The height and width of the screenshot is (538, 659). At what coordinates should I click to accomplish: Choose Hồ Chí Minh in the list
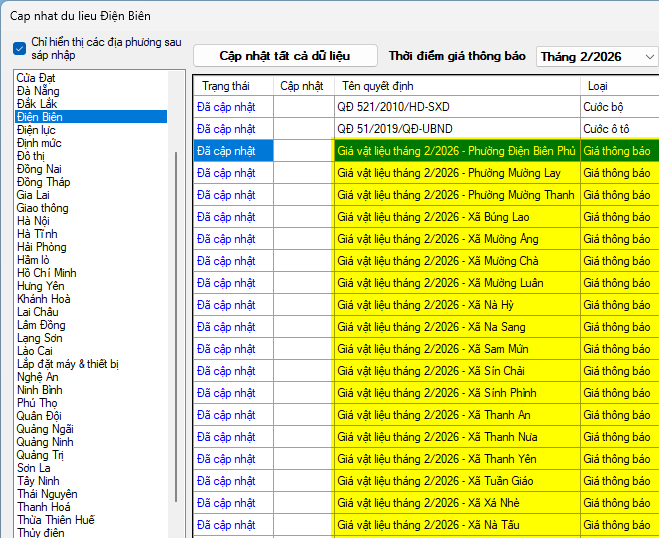point(47,273)
